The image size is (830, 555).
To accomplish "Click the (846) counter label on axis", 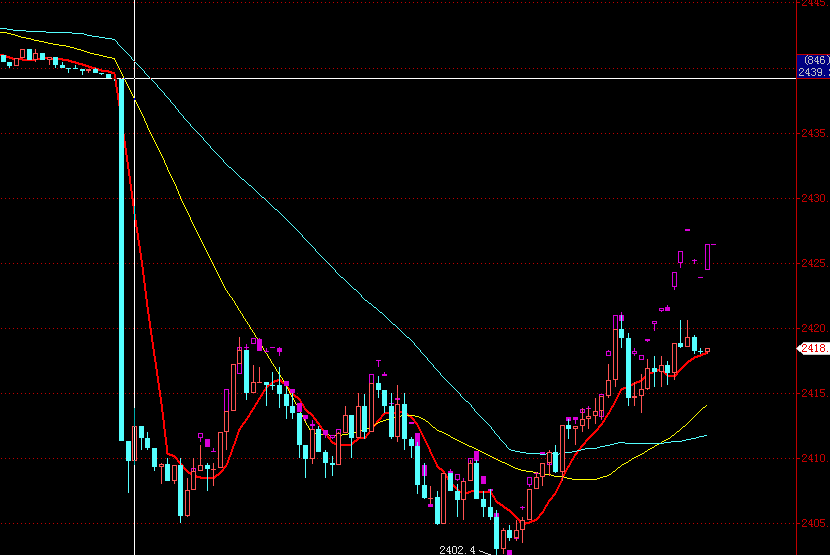I will tap(813, 60).
